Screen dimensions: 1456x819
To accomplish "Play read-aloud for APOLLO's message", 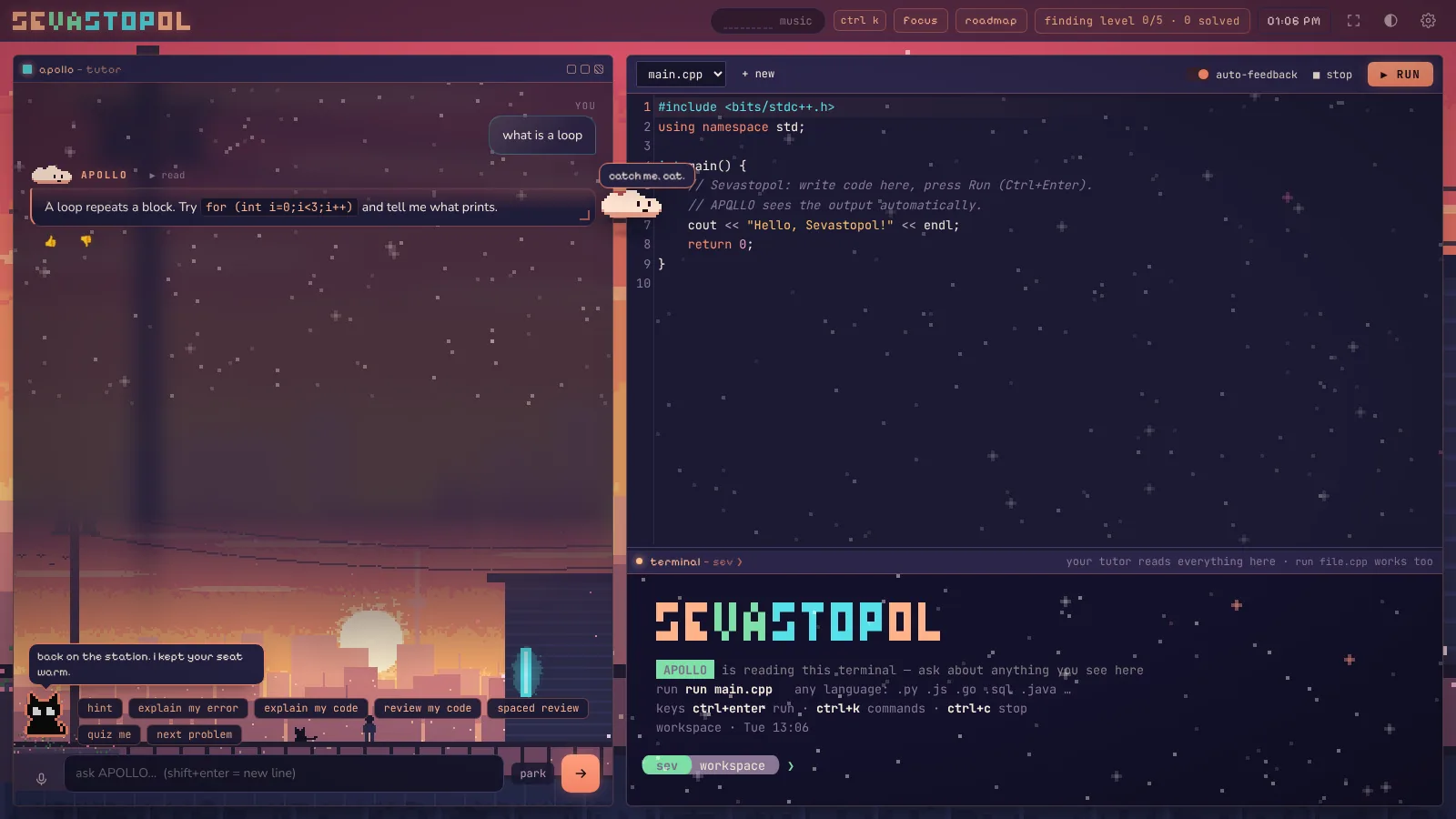I will [x=167, y=175].
